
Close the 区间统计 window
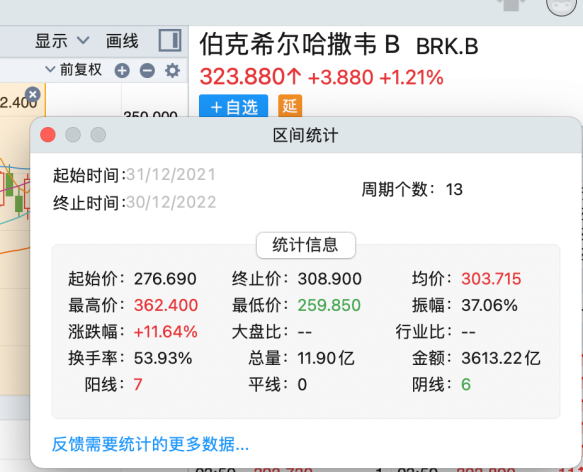click(x=48, y=135)
